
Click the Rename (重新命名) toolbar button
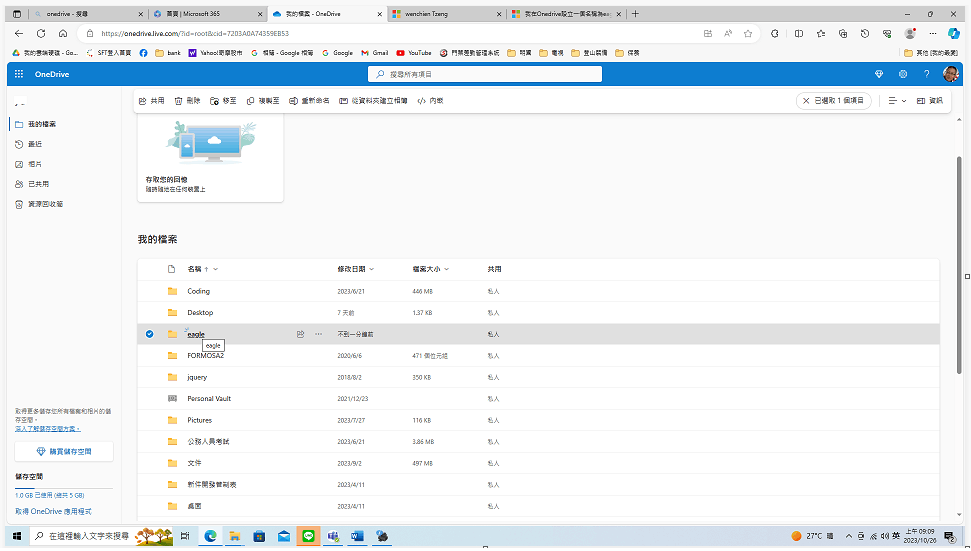(310, 101)
